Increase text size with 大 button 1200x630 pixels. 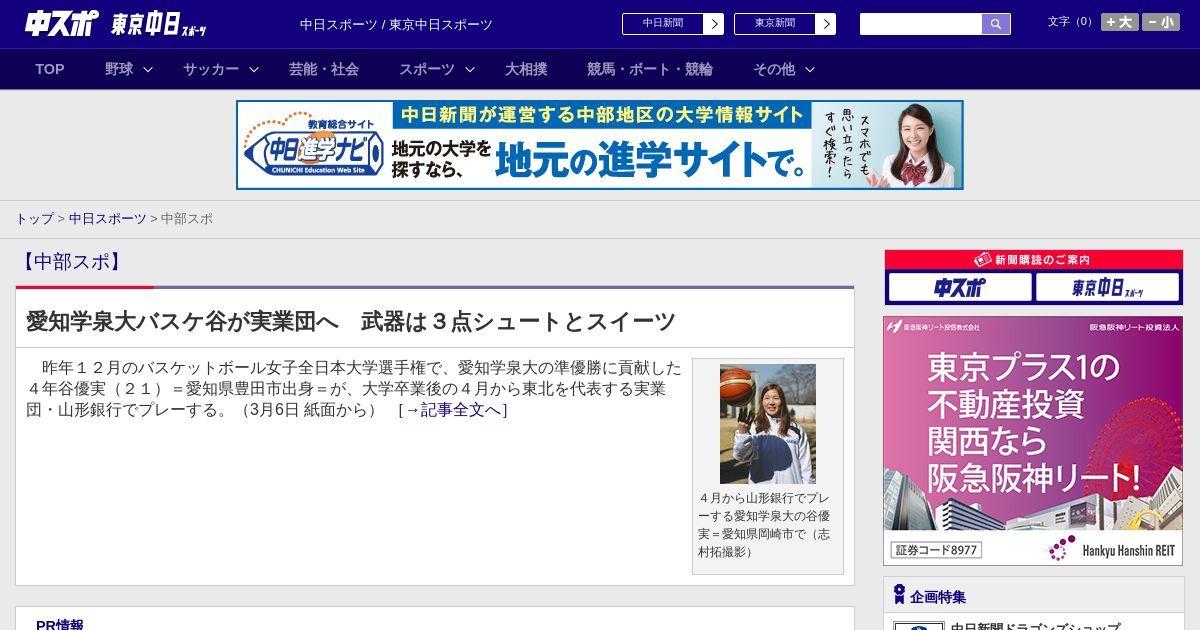1120,22
